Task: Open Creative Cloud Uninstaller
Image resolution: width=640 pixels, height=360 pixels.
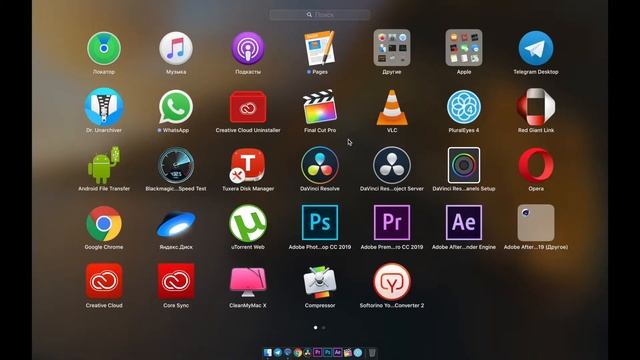Action: [248, 107]
